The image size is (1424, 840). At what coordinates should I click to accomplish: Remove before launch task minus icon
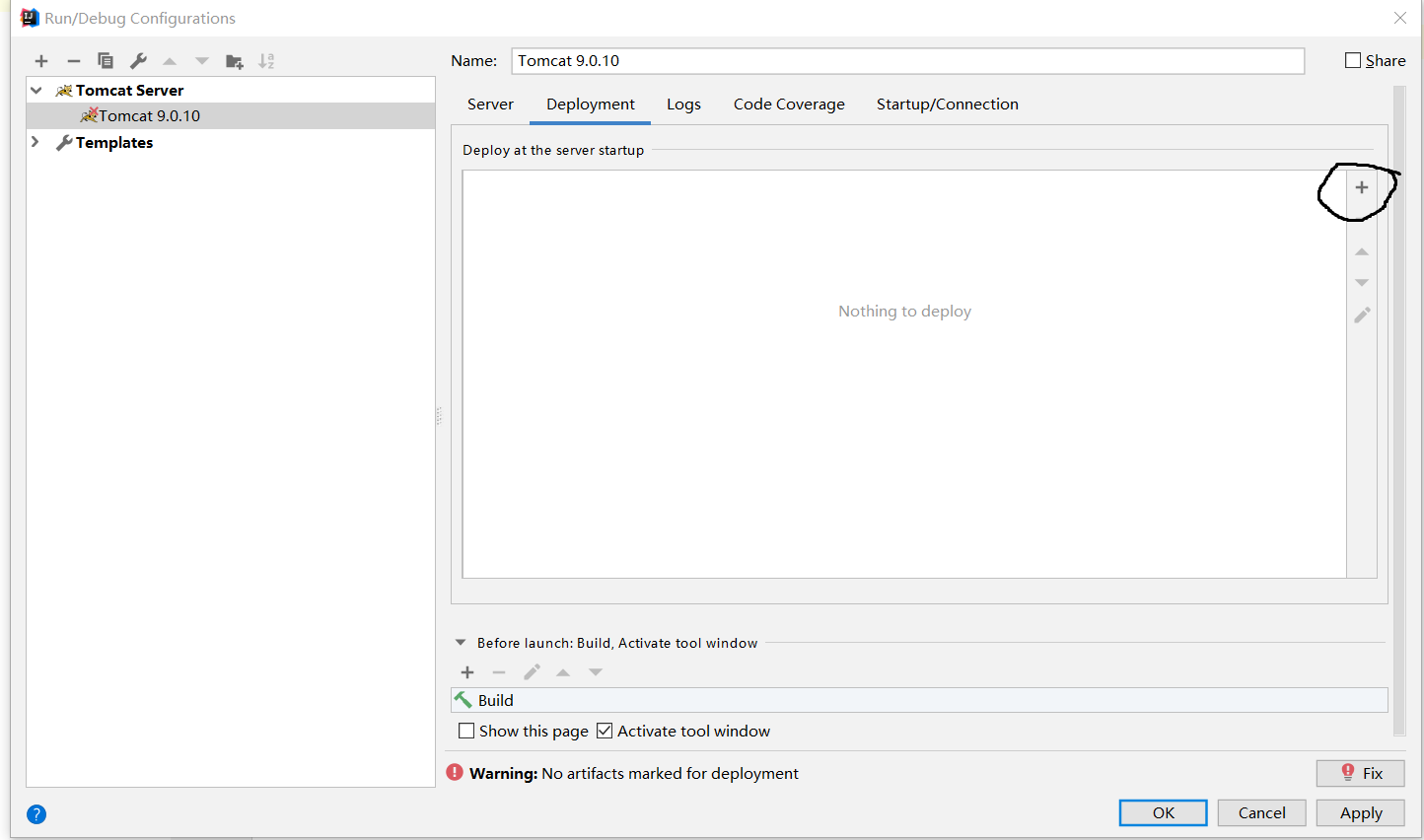point(499,672)
